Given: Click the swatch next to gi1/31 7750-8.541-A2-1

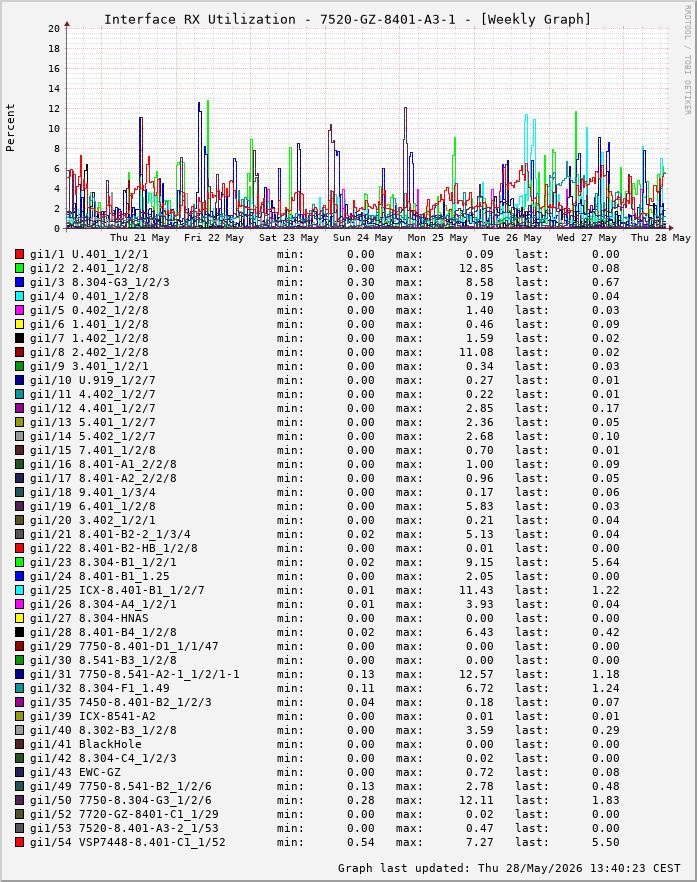Looking at the screenshot, I should (20, 674).
